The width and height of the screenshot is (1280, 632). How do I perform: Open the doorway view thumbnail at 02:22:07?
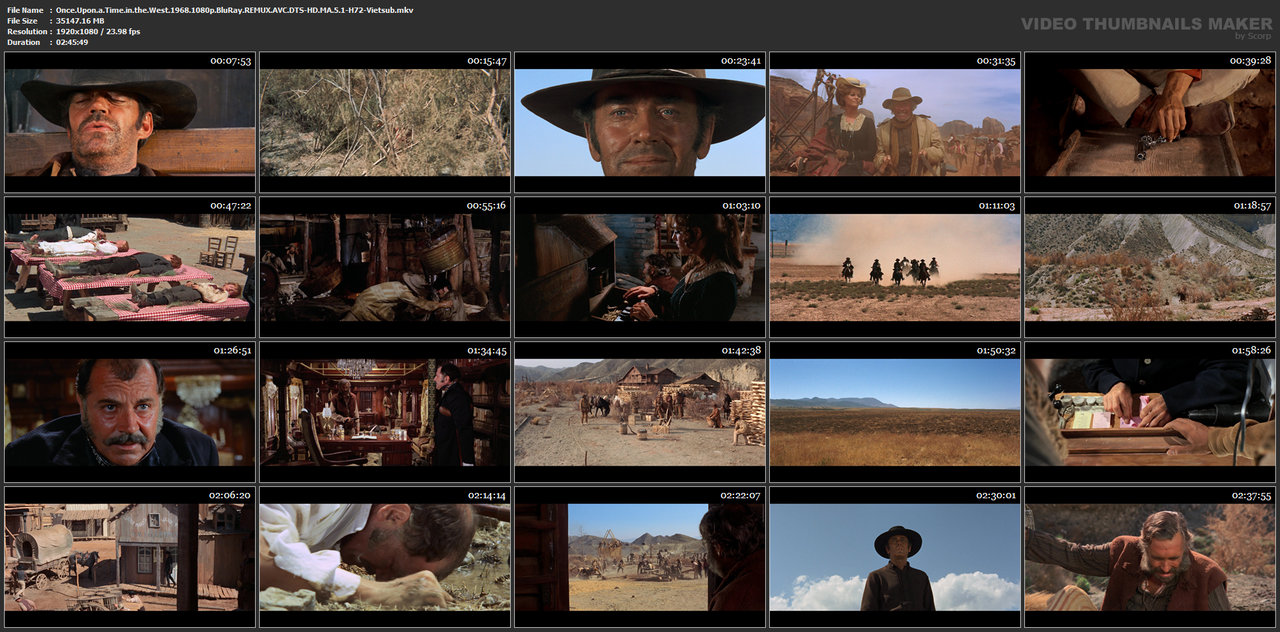tap(640, 556)
